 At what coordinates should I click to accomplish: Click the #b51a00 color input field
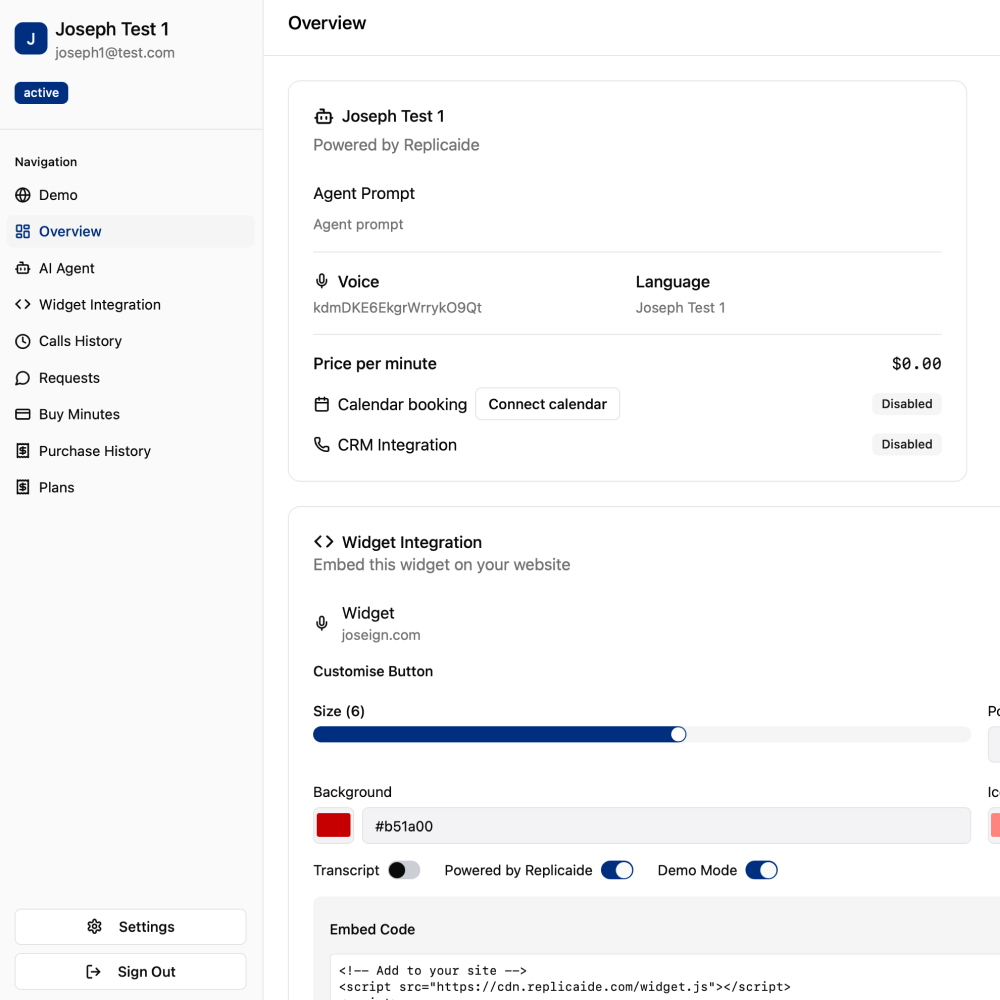click(667, 825)
